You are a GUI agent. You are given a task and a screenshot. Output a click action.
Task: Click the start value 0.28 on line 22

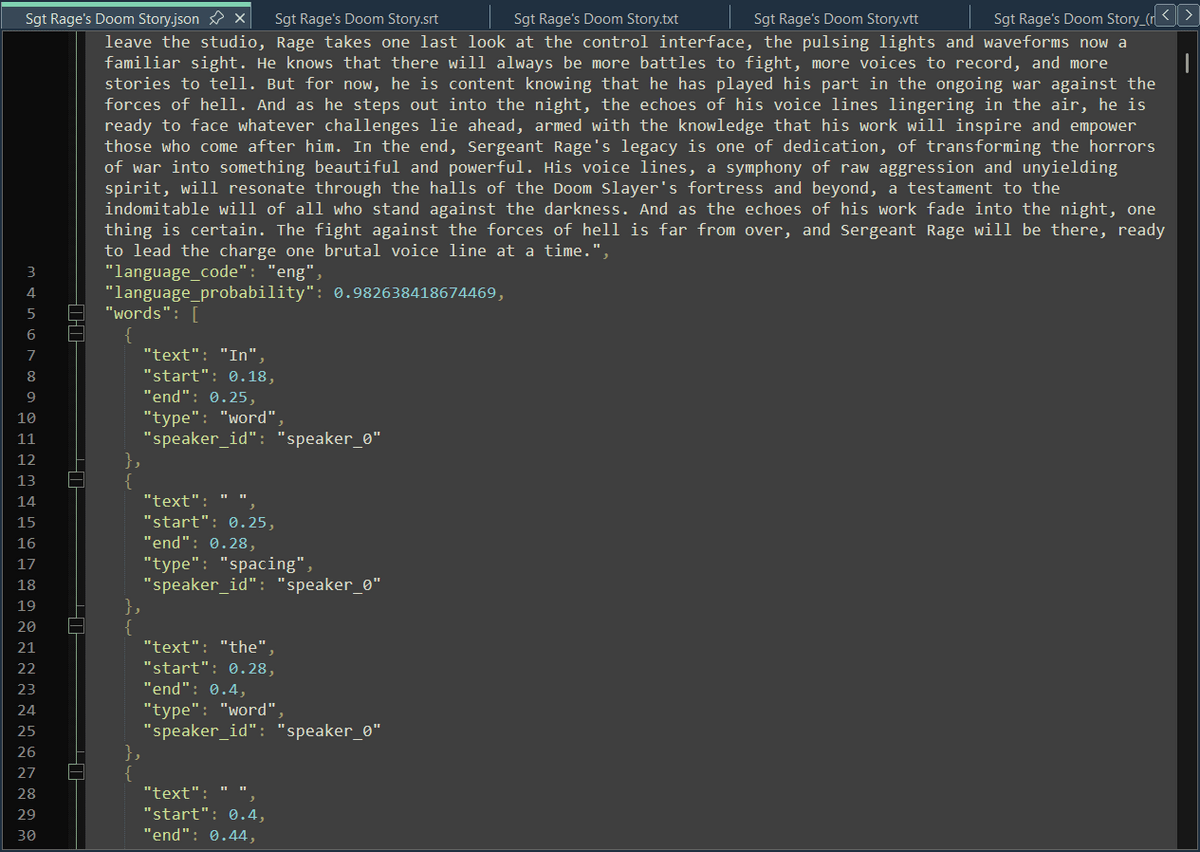(x=249, y=668)
